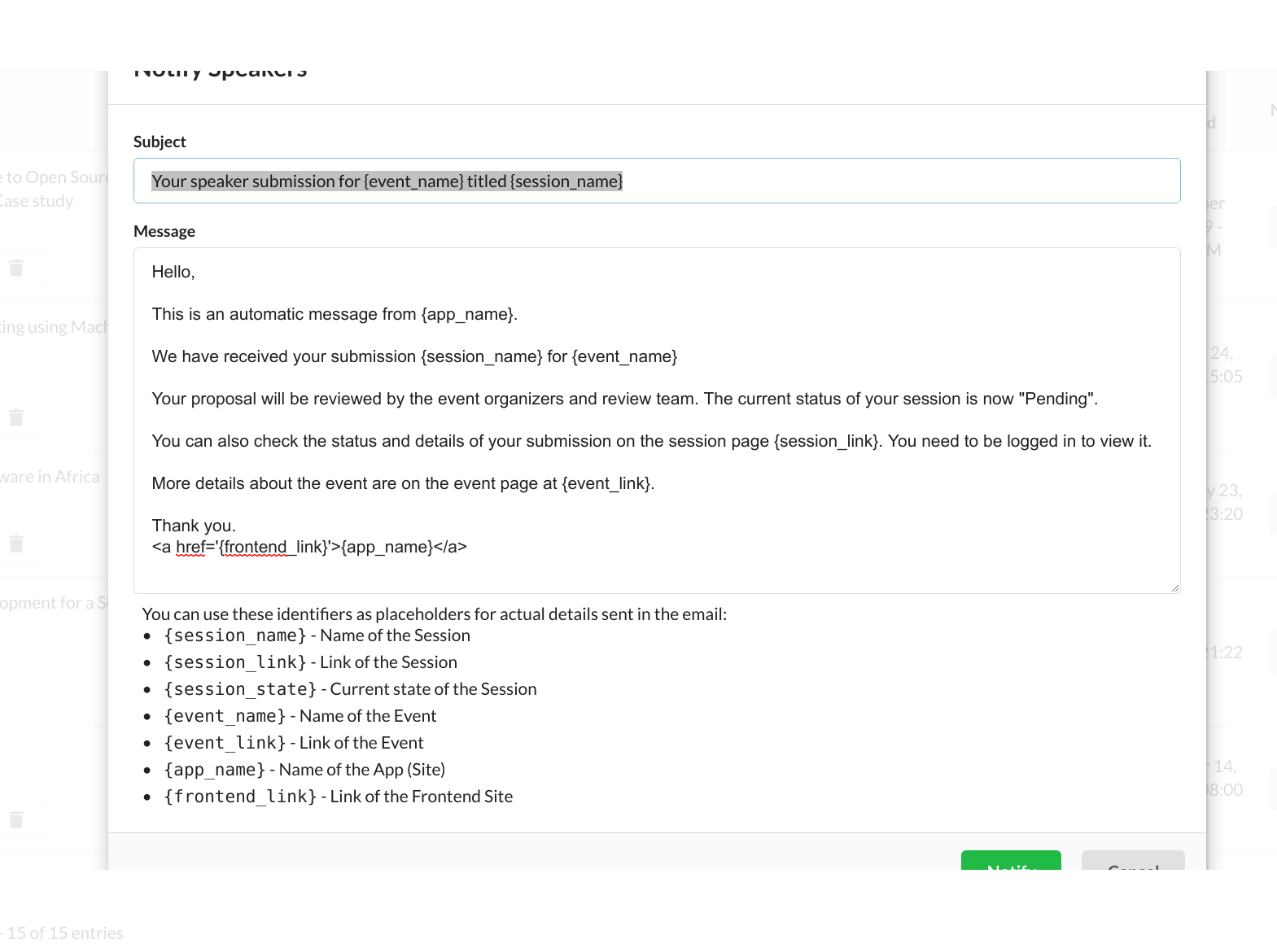1277x952 pixels.
Task: Click '{event_link}' placeholder in identifiers list
Action: coord(225,743)
